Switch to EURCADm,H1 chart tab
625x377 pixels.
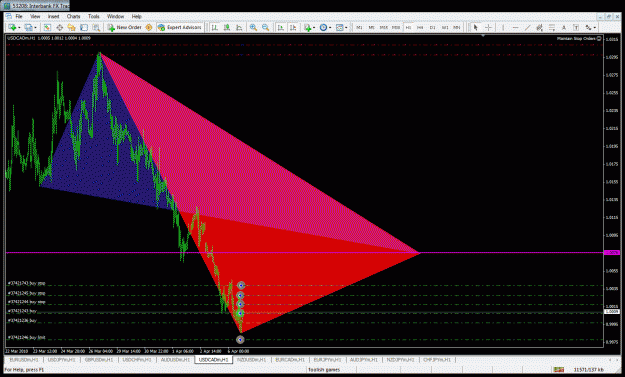(290, 360)
